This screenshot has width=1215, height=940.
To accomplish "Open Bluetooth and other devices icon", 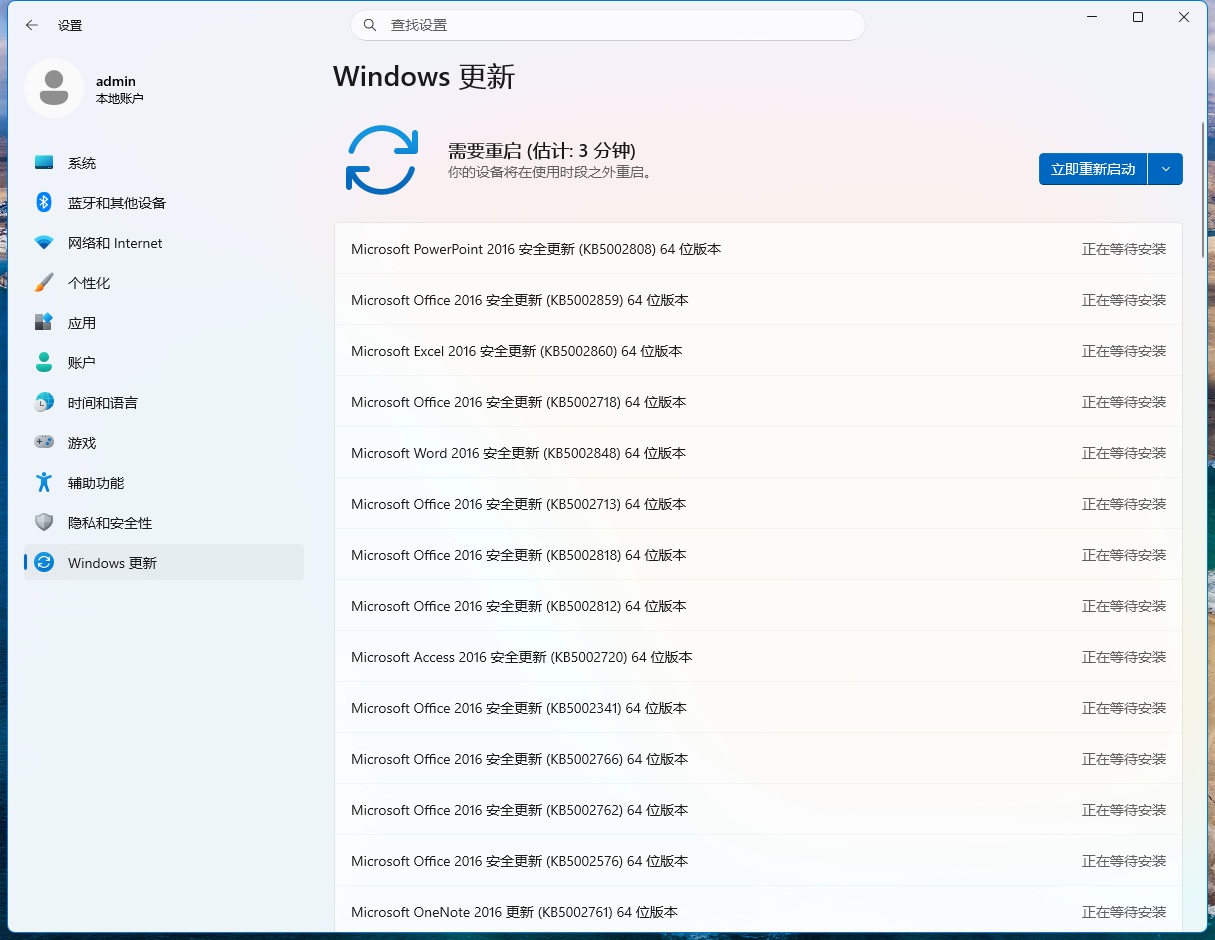I will tap(44, 203).
